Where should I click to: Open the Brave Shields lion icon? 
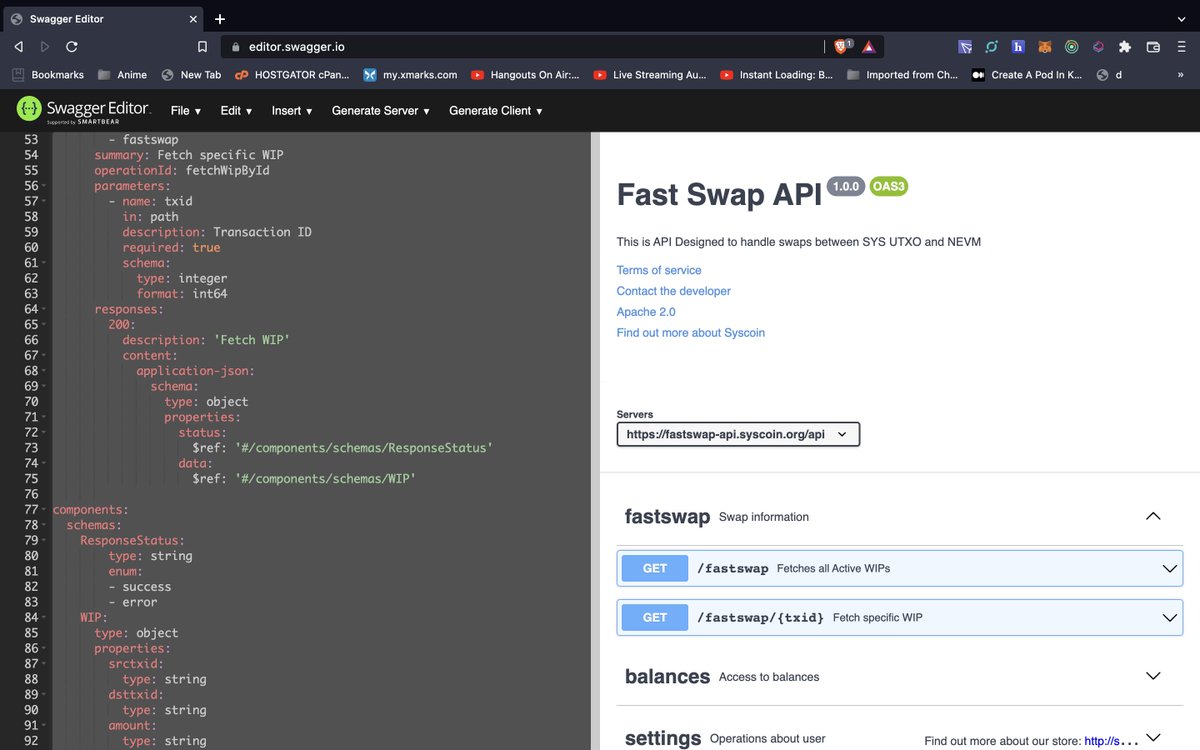(x=843, y=46)
